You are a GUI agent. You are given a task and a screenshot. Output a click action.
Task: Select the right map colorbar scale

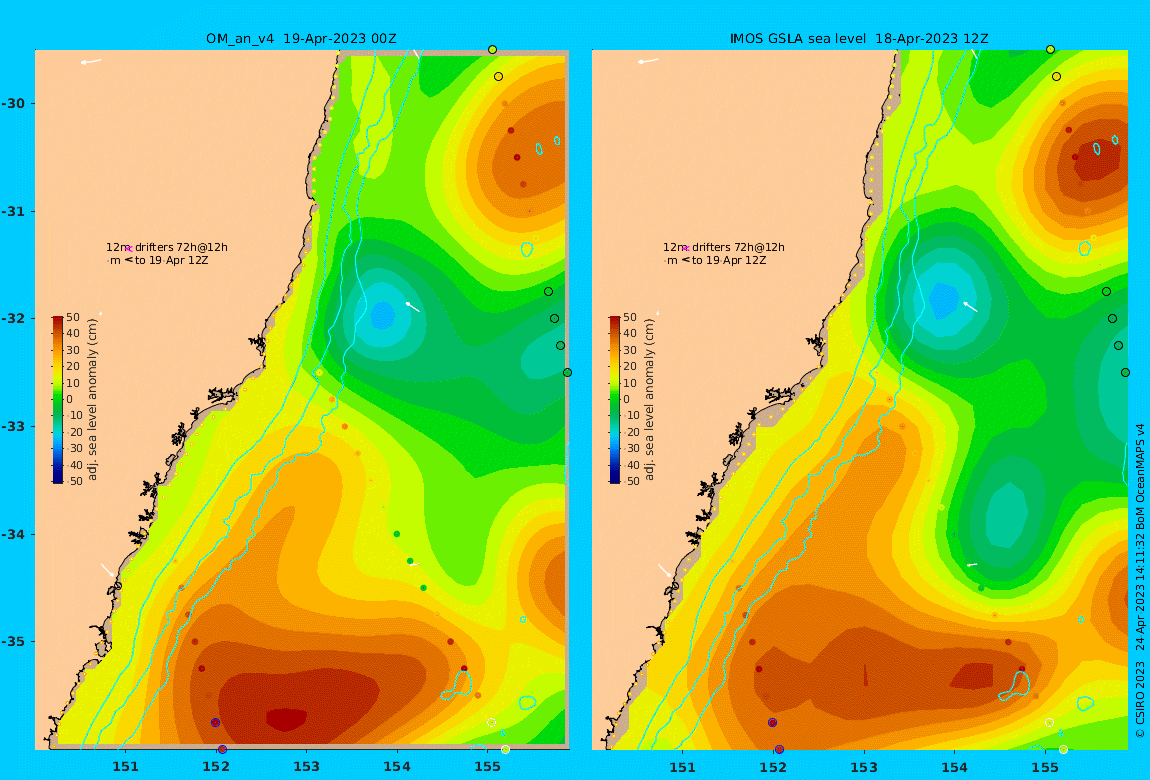point(615,400)
